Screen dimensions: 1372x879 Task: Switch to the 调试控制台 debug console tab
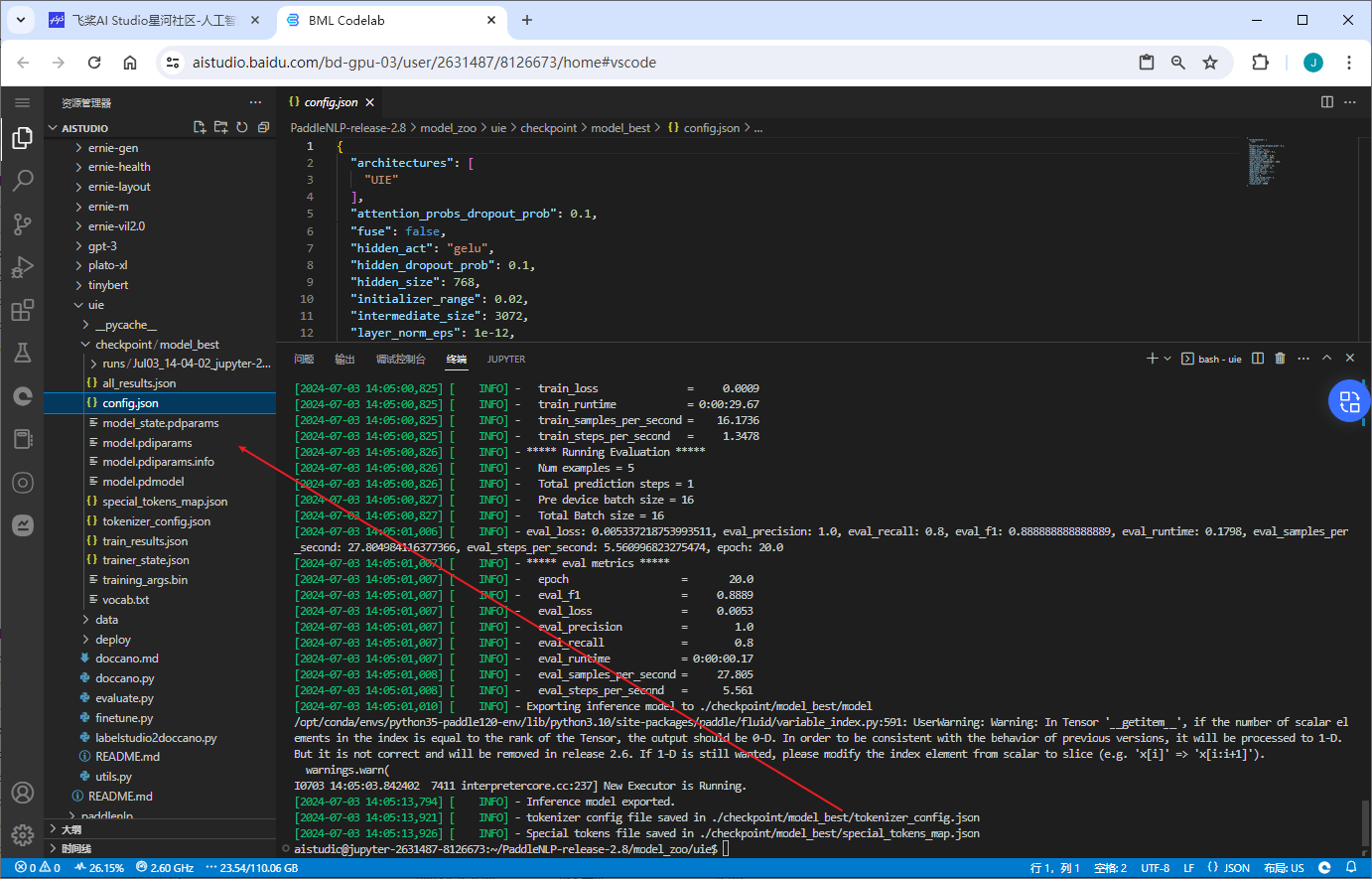click(x=400, y=359)
